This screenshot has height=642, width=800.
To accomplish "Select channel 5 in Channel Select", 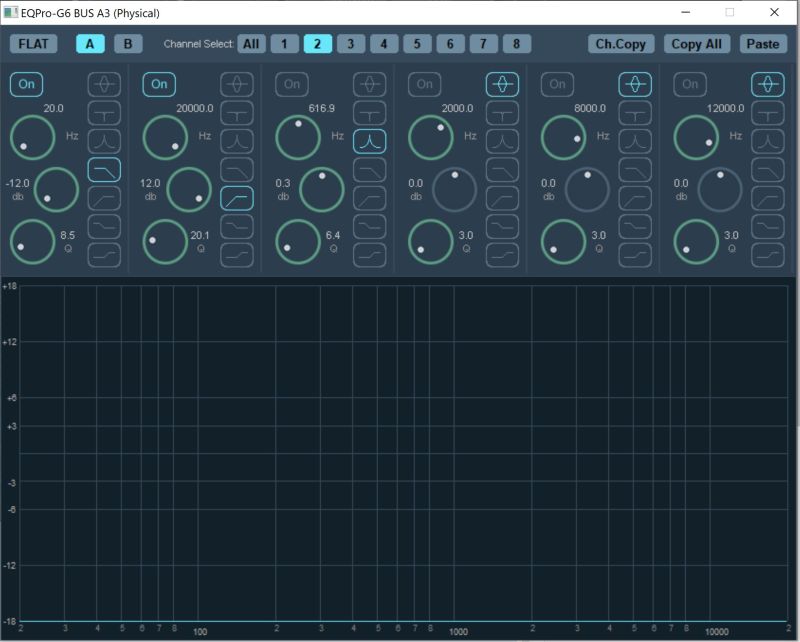I will 417,44.
